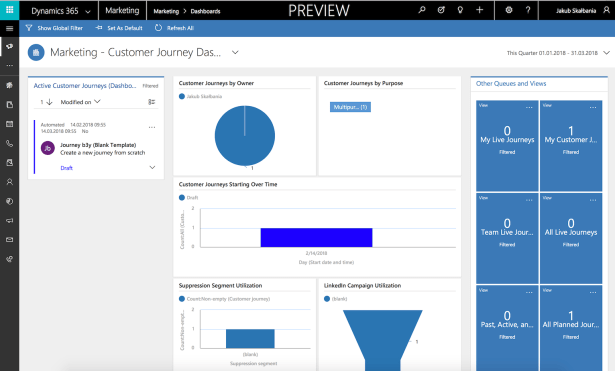Screen dimensions: 615x371
Task: Open the task flow target icon
Action: (441, 10)
